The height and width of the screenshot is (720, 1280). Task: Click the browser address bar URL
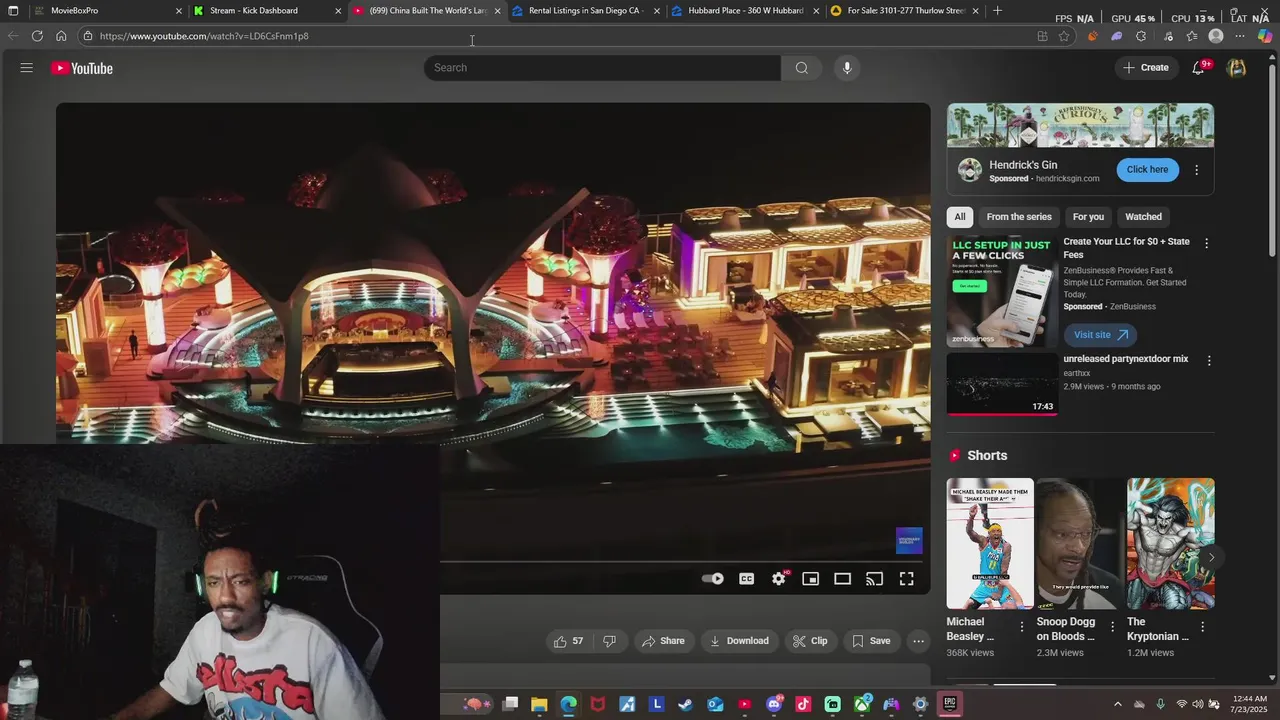204,36
